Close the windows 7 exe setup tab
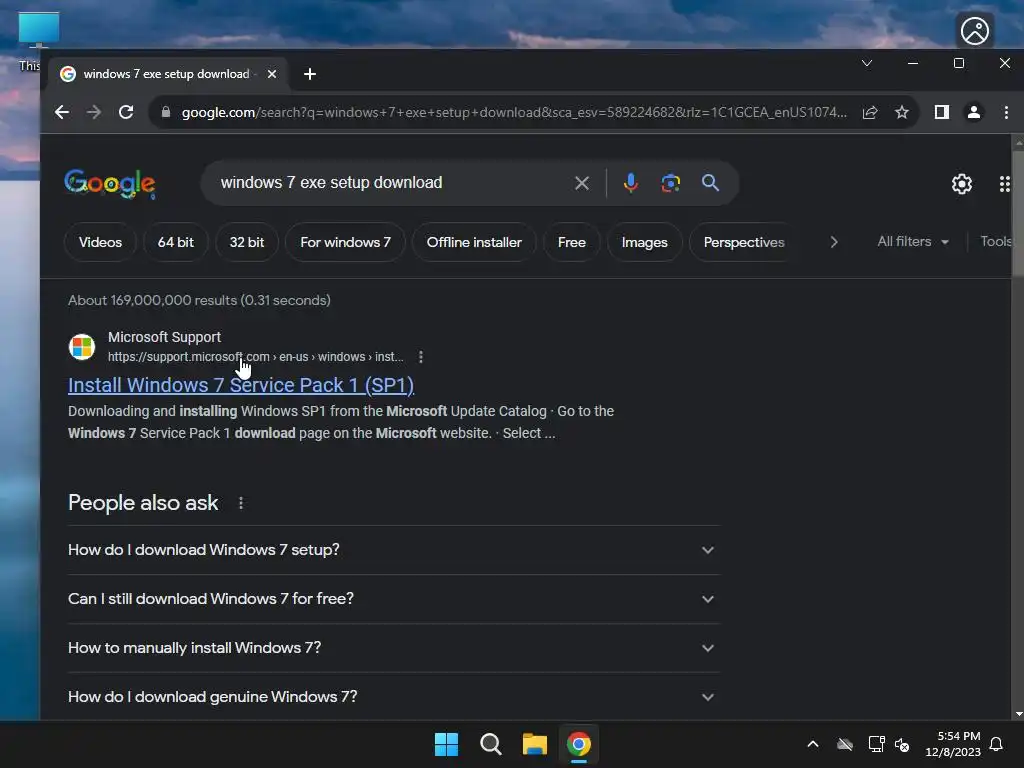The height and width of the screenshot is (768, 1024). [x=272, y=74]
